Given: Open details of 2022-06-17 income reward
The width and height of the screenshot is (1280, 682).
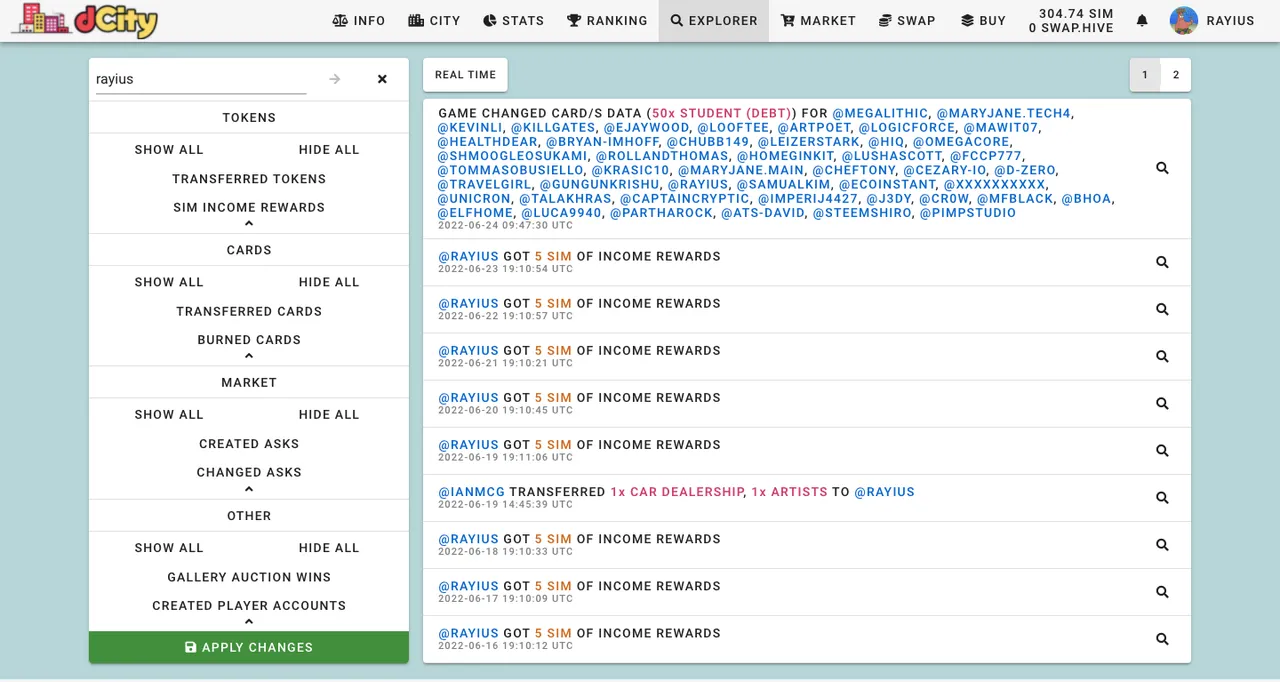Looking at the screenshot, I should pos(1162,591).
